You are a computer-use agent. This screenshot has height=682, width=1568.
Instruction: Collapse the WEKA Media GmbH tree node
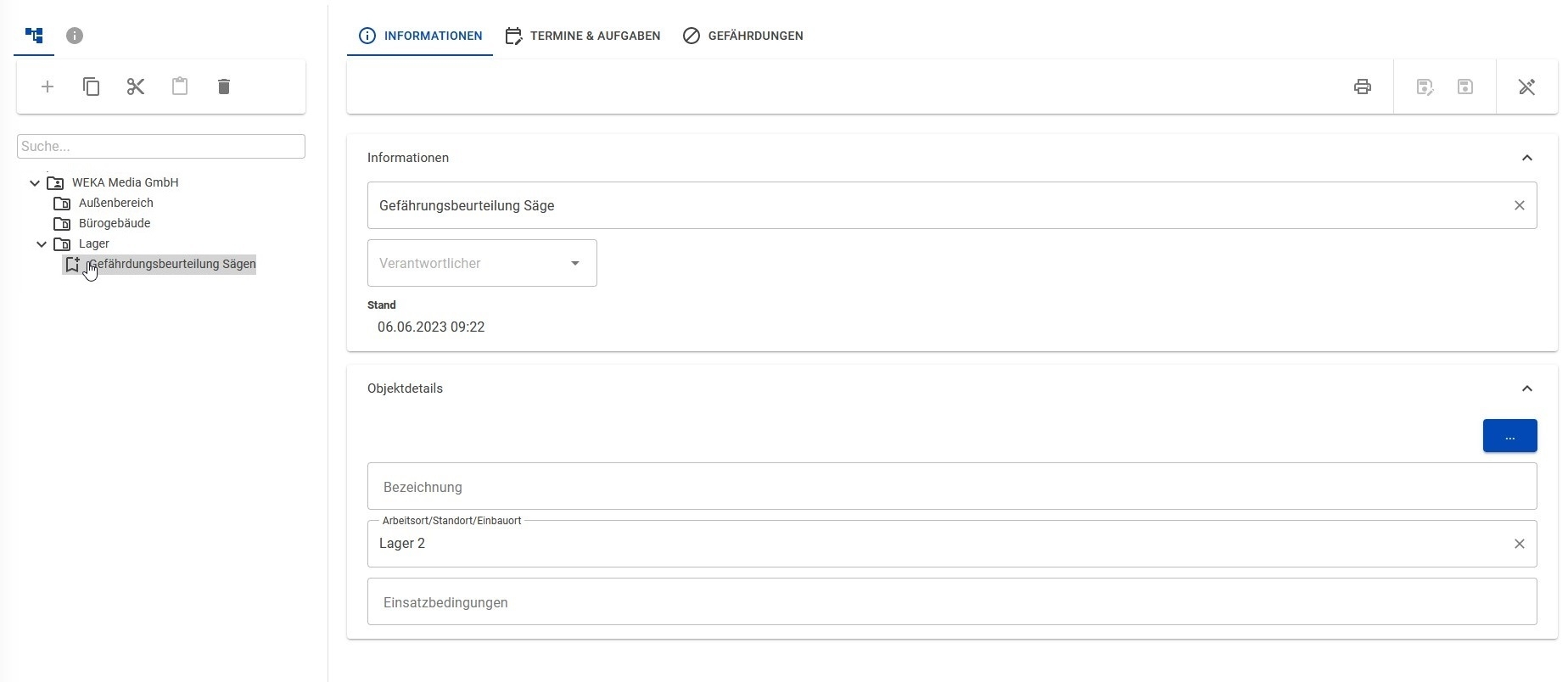[35, 183]
